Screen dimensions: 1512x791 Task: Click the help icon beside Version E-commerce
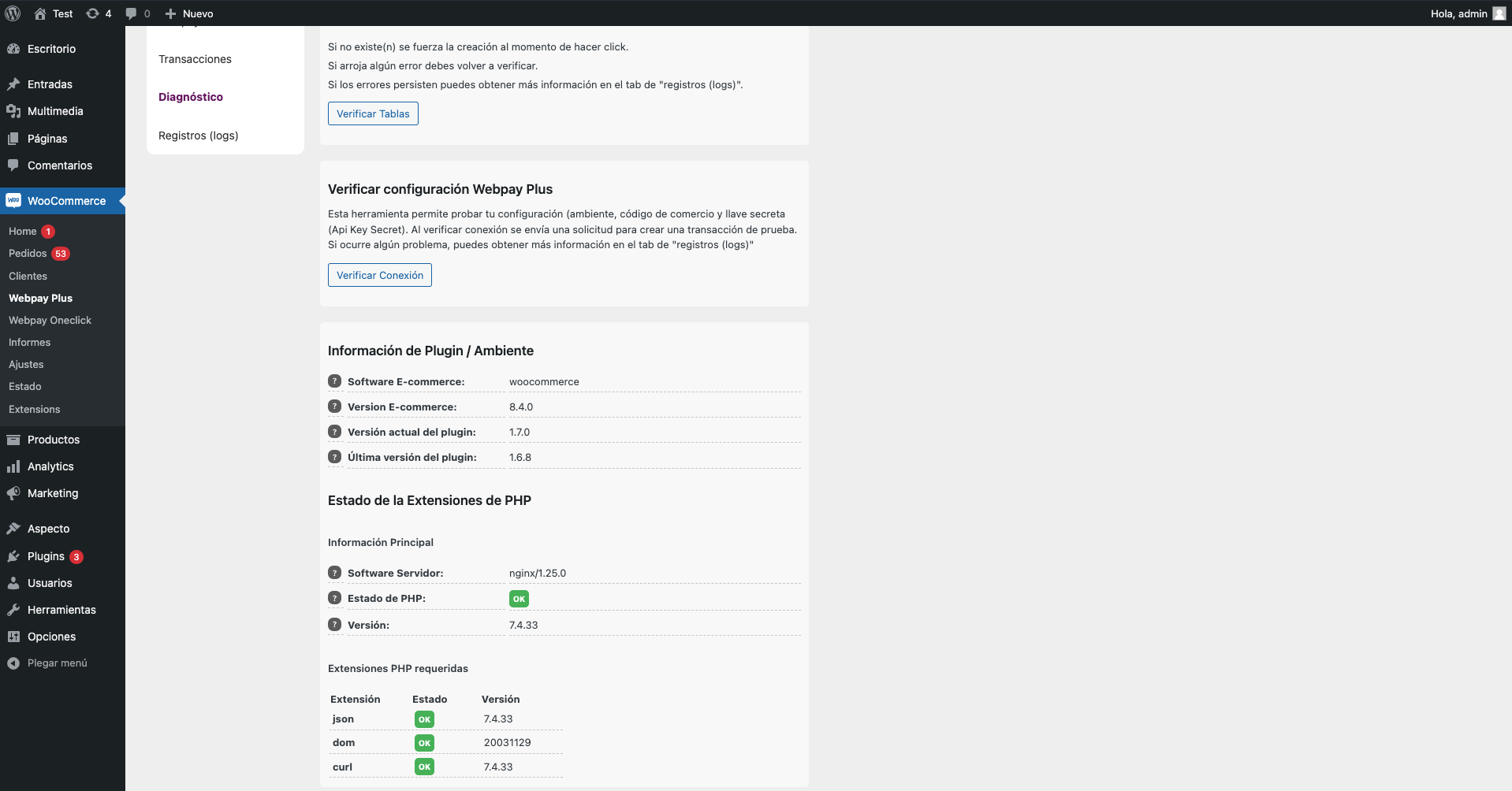(x=334, y=407)
